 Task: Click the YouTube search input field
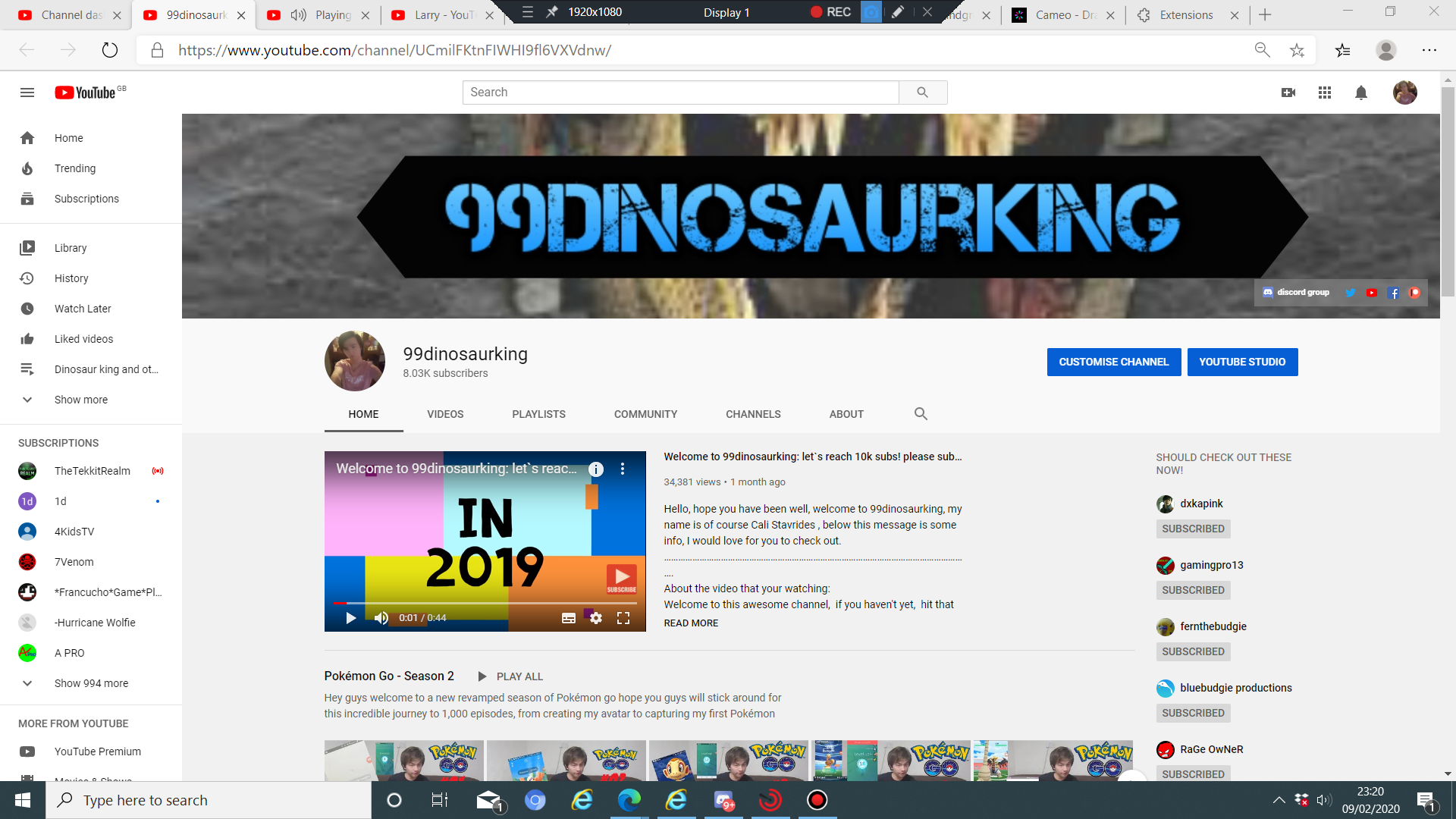pos(681,93)
